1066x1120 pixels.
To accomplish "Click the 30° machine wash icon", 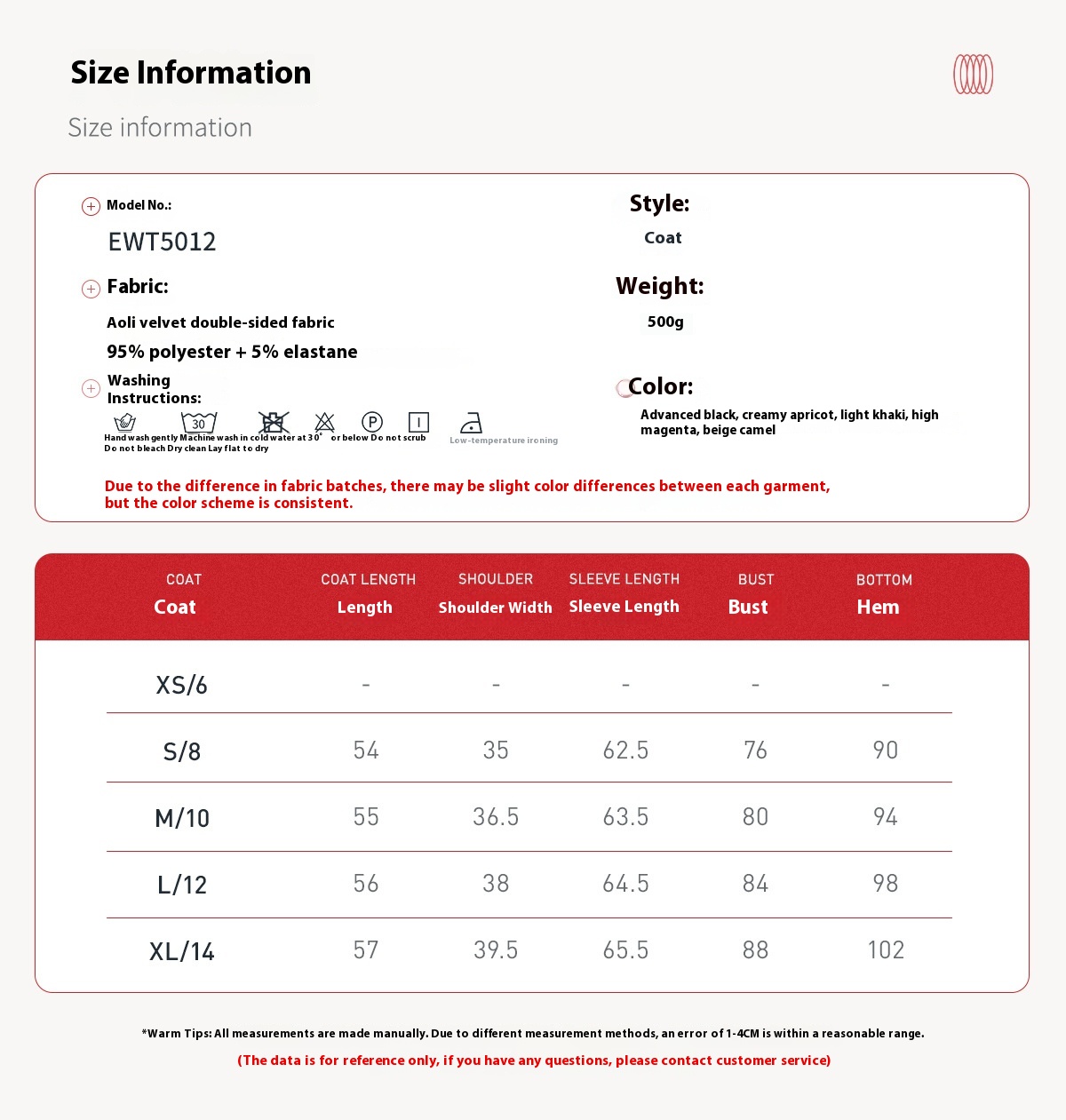I will [199, 422].
